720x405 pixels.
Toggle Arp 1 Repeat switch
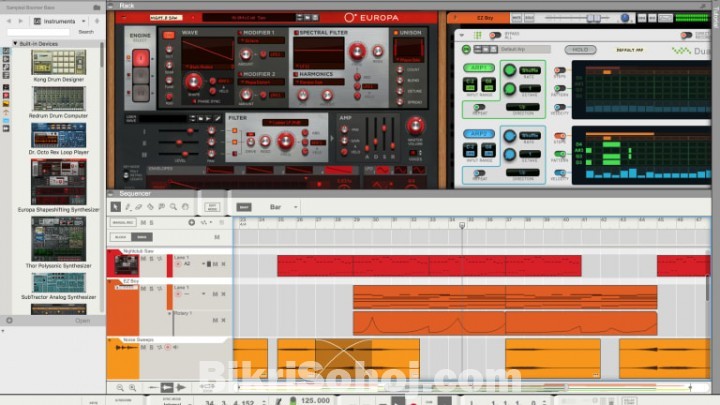[479, 107]
